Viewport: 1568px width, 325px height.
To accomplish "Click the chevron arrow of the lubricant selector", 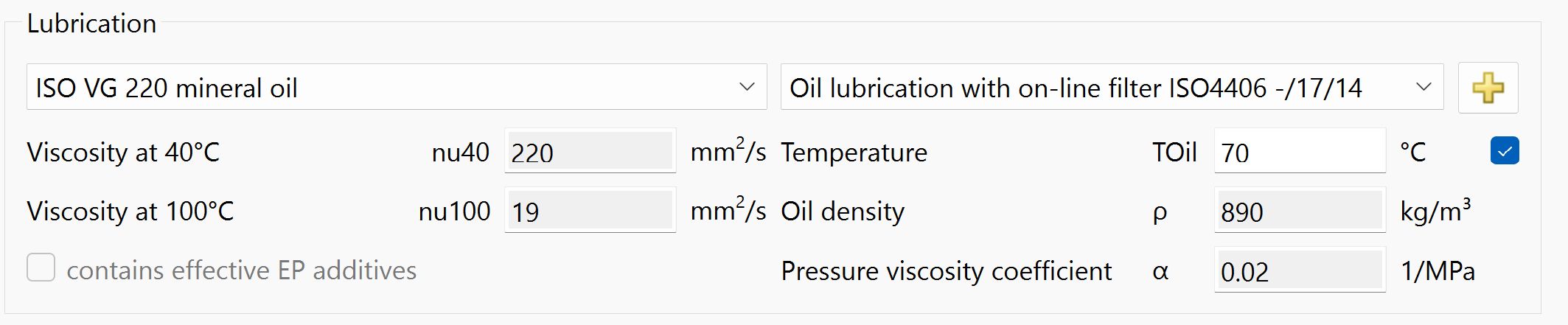I will click(747, 88).
